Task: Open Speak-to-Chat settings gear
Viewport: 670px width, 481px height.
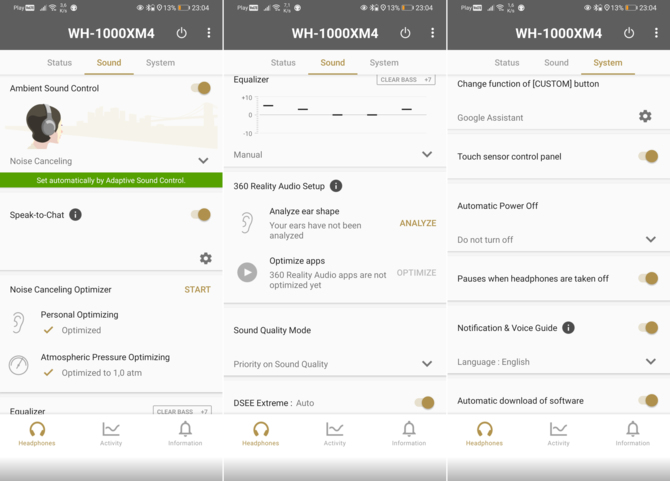Action: (x=206, y=258)
